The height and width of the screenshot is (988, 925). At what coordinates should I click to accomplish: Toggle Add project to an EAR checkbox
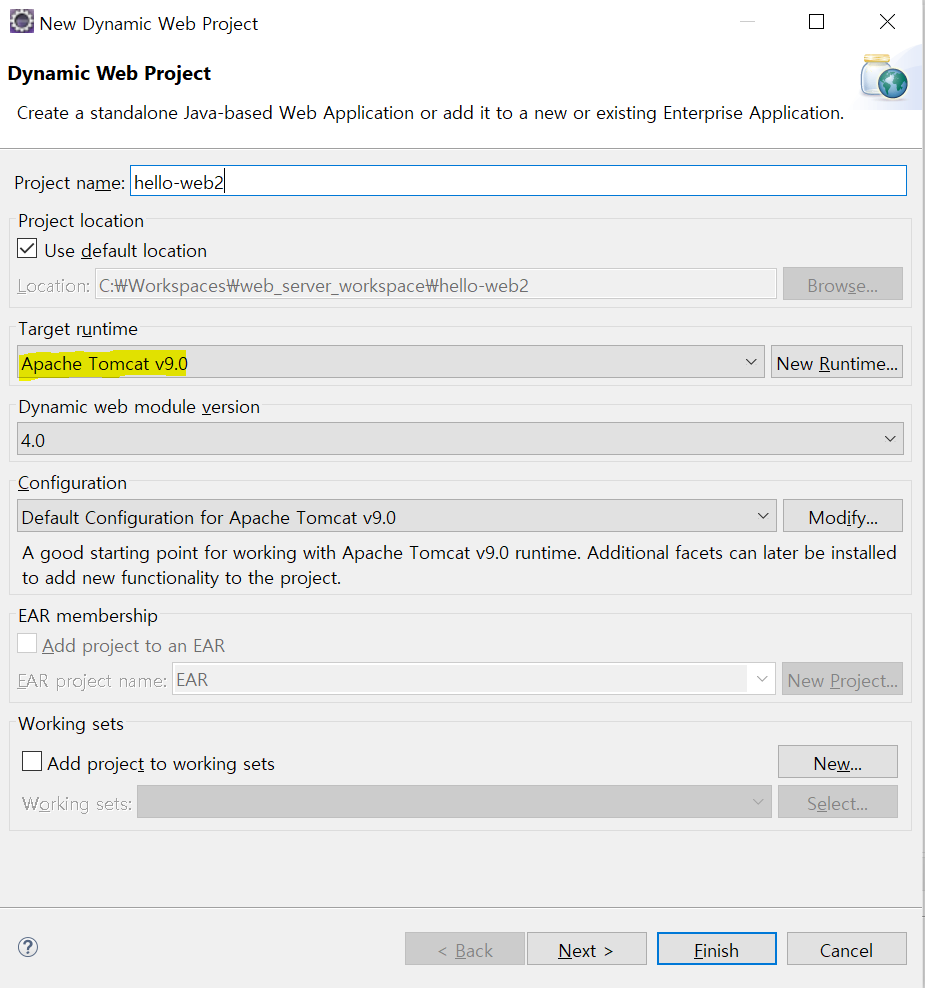pyautogui.click(x=27, y=643)
